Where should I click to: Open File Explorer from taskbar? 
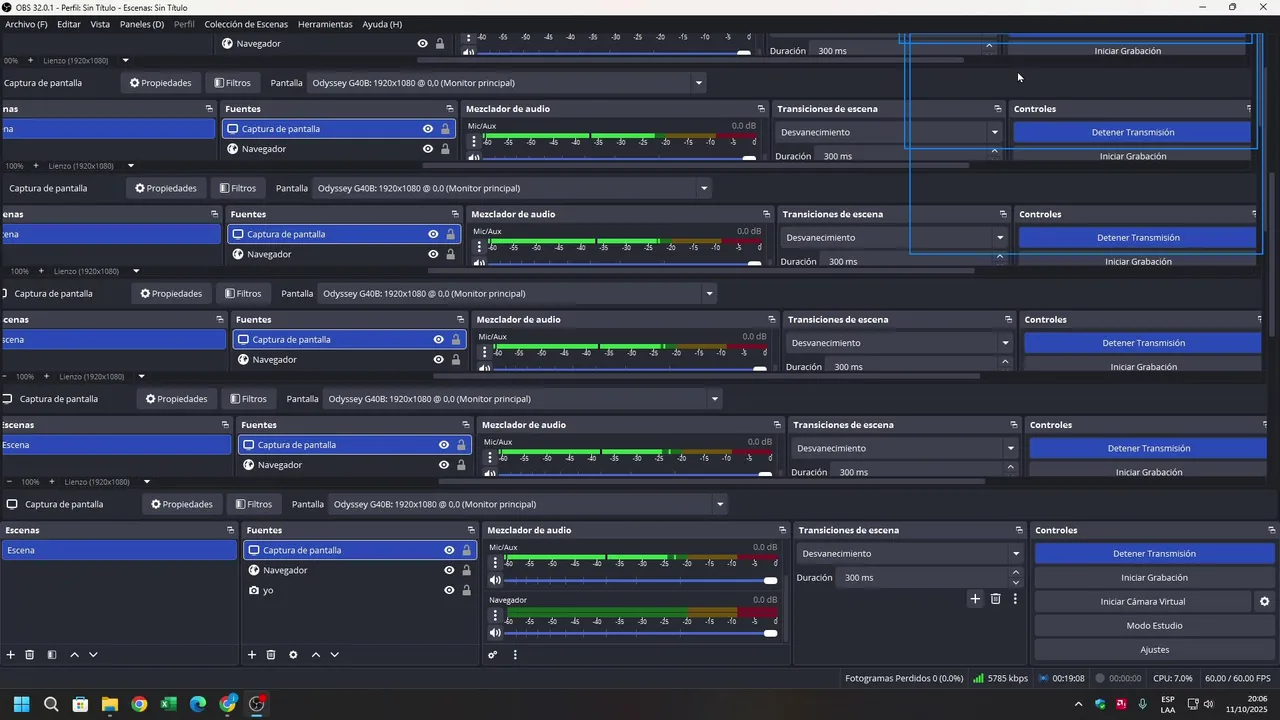pyautogui.click(x=110, y=704)
